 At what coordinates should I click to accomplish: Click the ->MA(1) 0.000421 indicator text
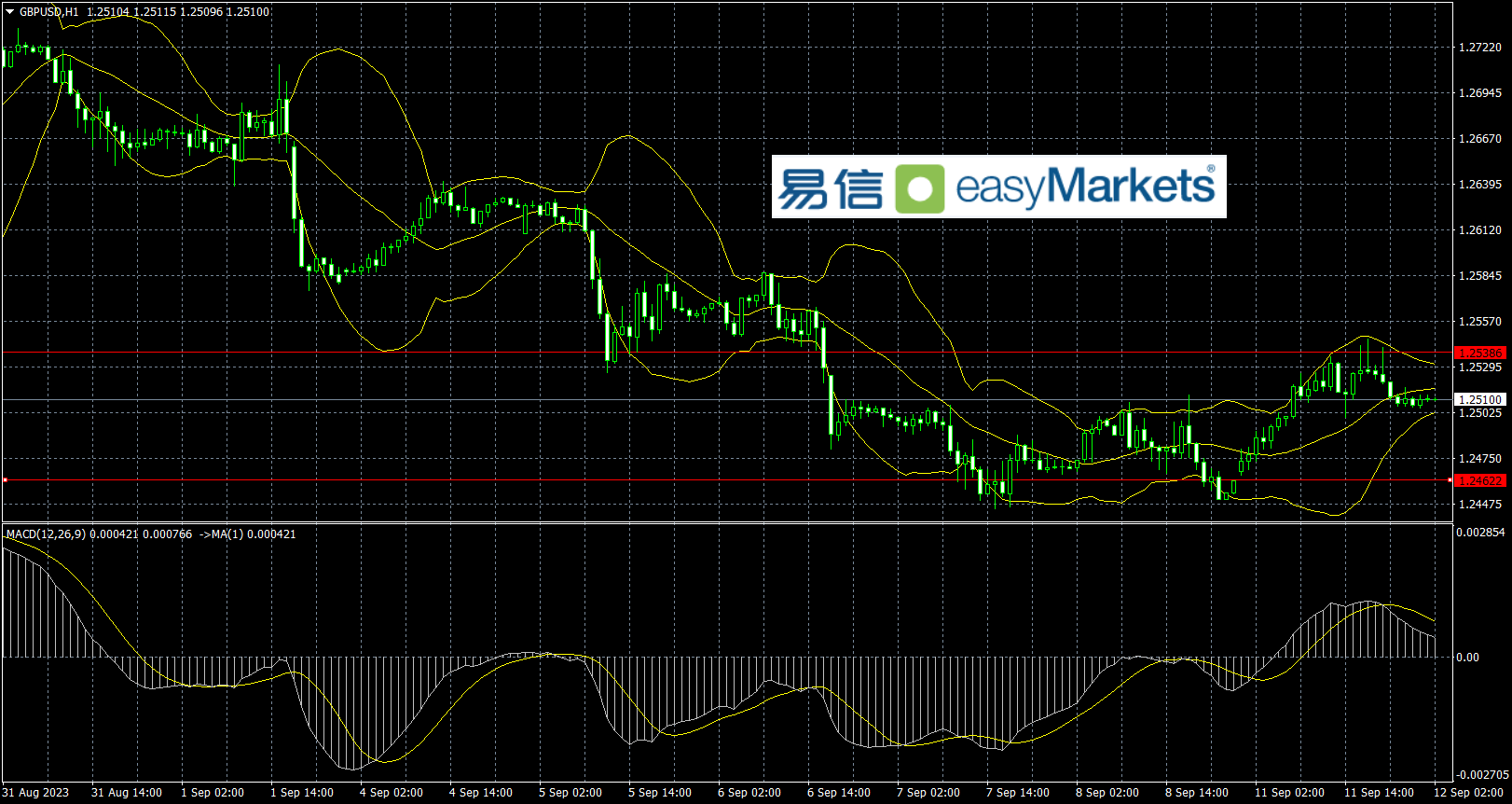click(x=248, y=534)
